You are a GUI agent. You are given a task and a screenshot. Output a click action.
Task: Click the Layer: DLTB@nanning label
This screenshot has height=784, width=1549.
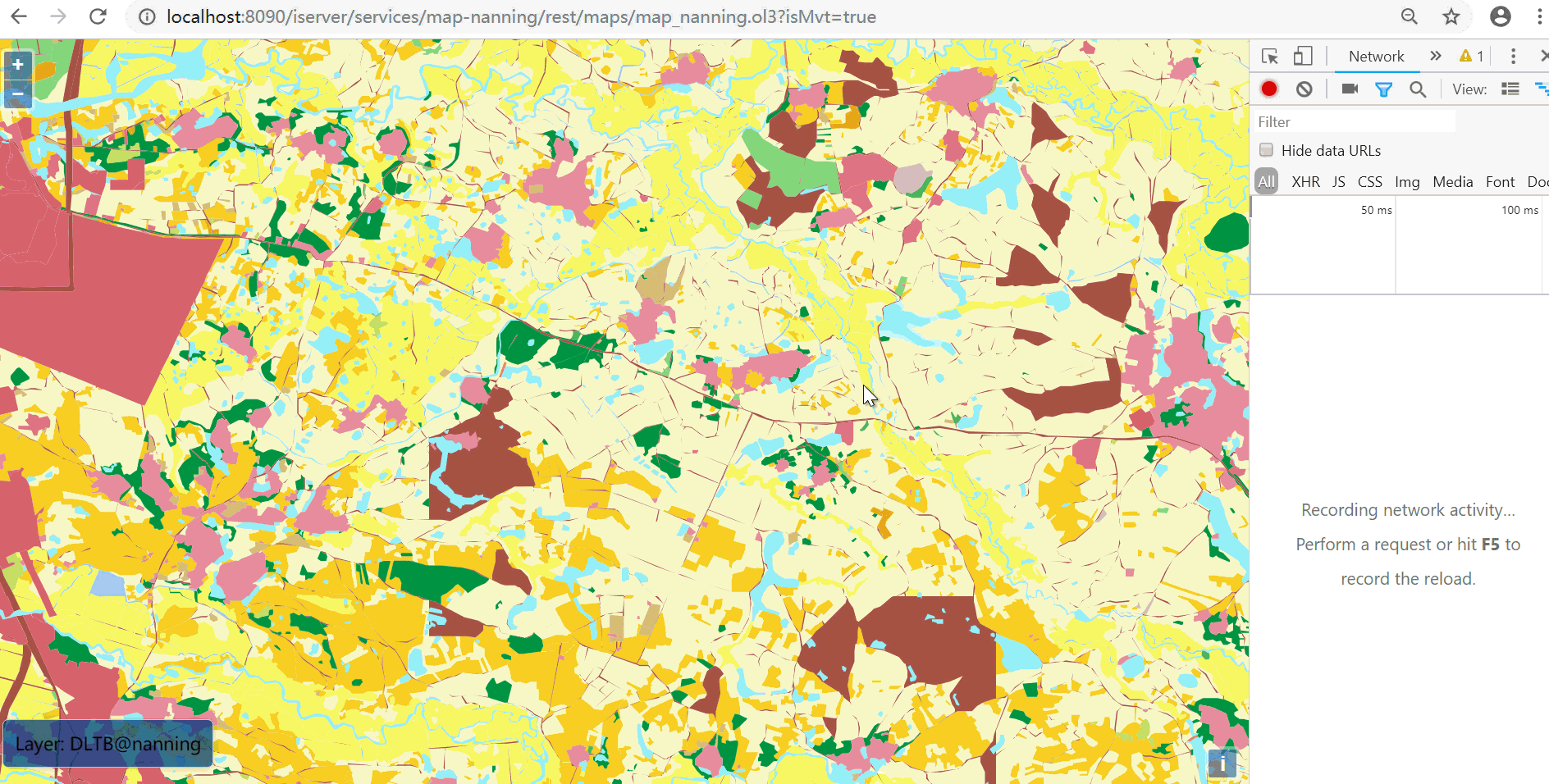(x=108, y=744)
